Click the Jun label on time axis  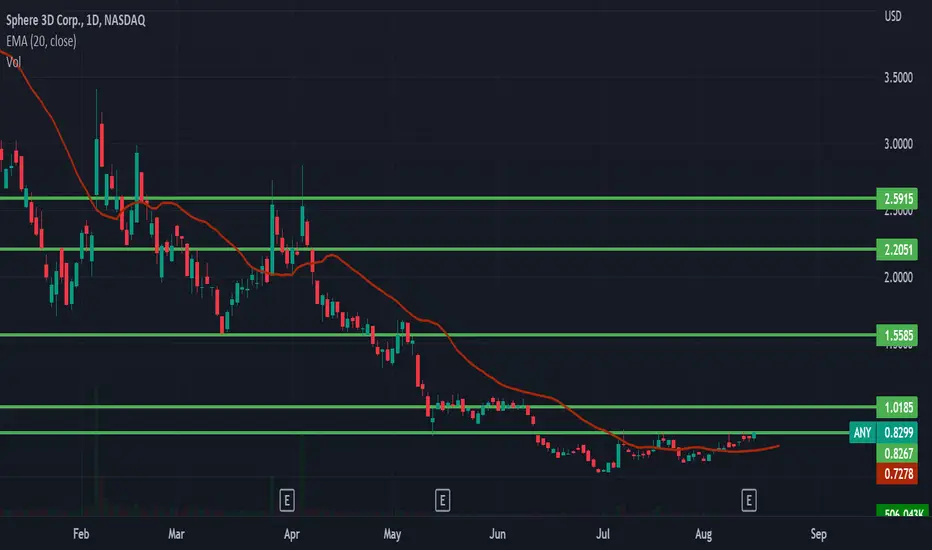click(x=498, y=534)
